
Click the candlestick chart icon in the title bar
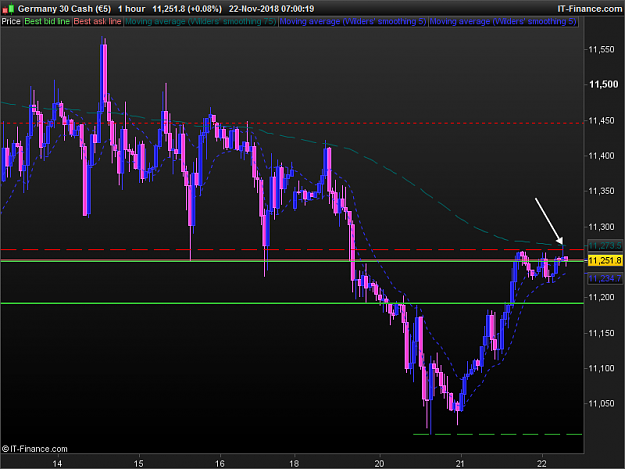coord(8,8)
